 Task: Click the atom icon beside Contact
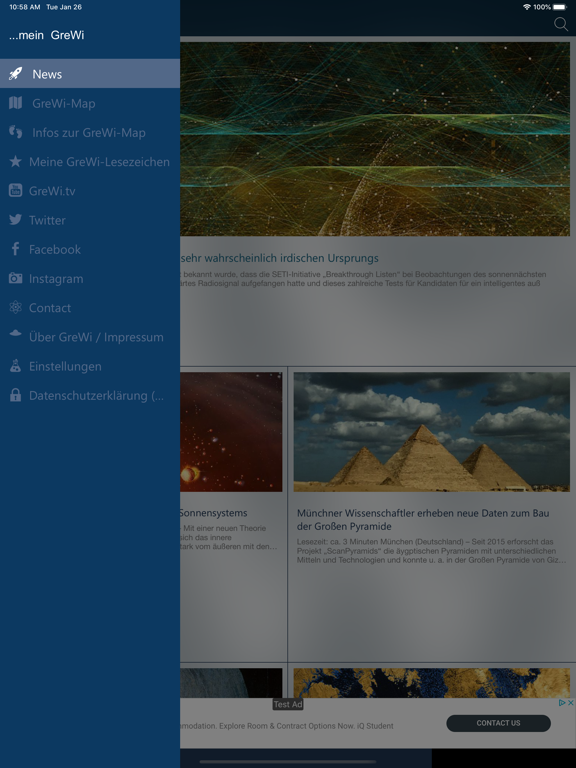pos(16,308)
